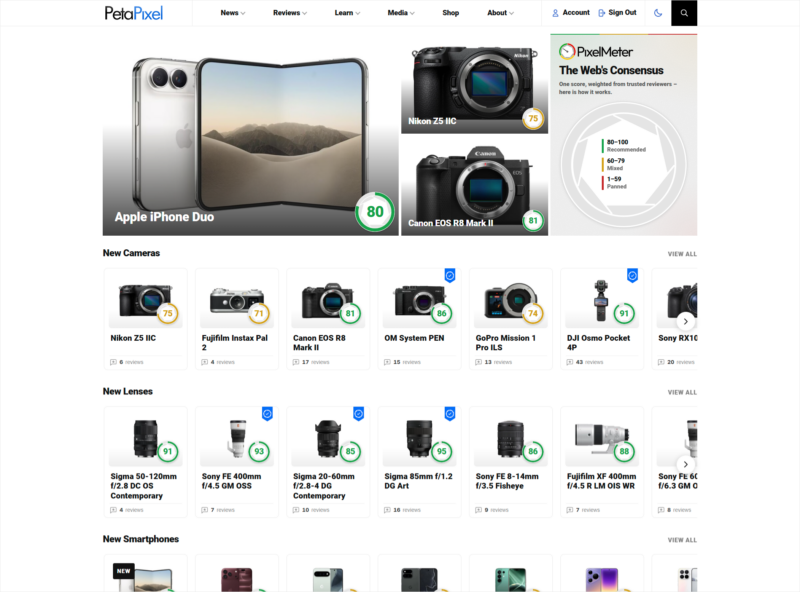Go to Account link
Image resolution: width=800 pixels, height=592 pixels.
(576, 12)
